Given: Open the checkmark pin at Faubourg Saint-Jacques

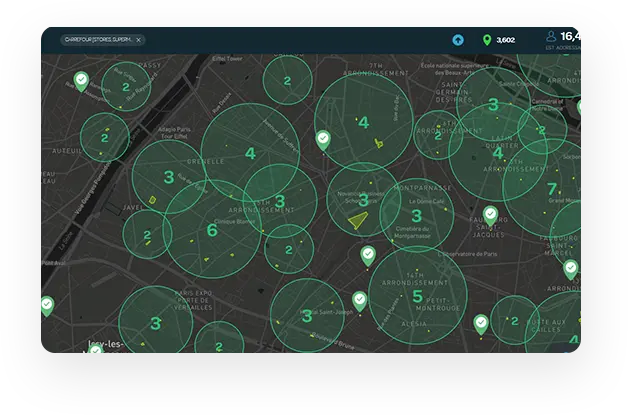Looking at the screenshot, I should pyautogui.click(x=490, y=216).
